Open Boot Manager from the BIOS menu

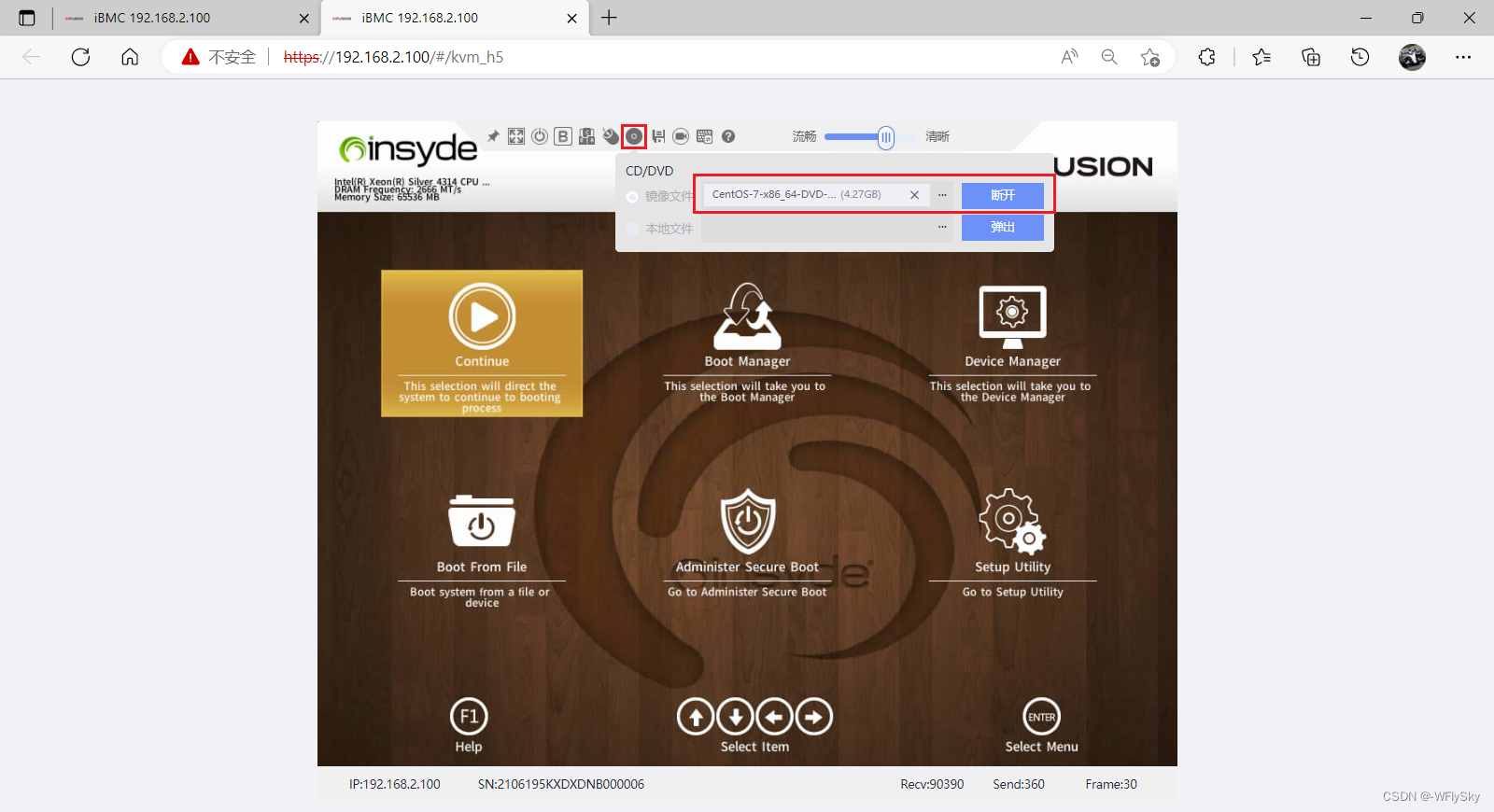747,343
